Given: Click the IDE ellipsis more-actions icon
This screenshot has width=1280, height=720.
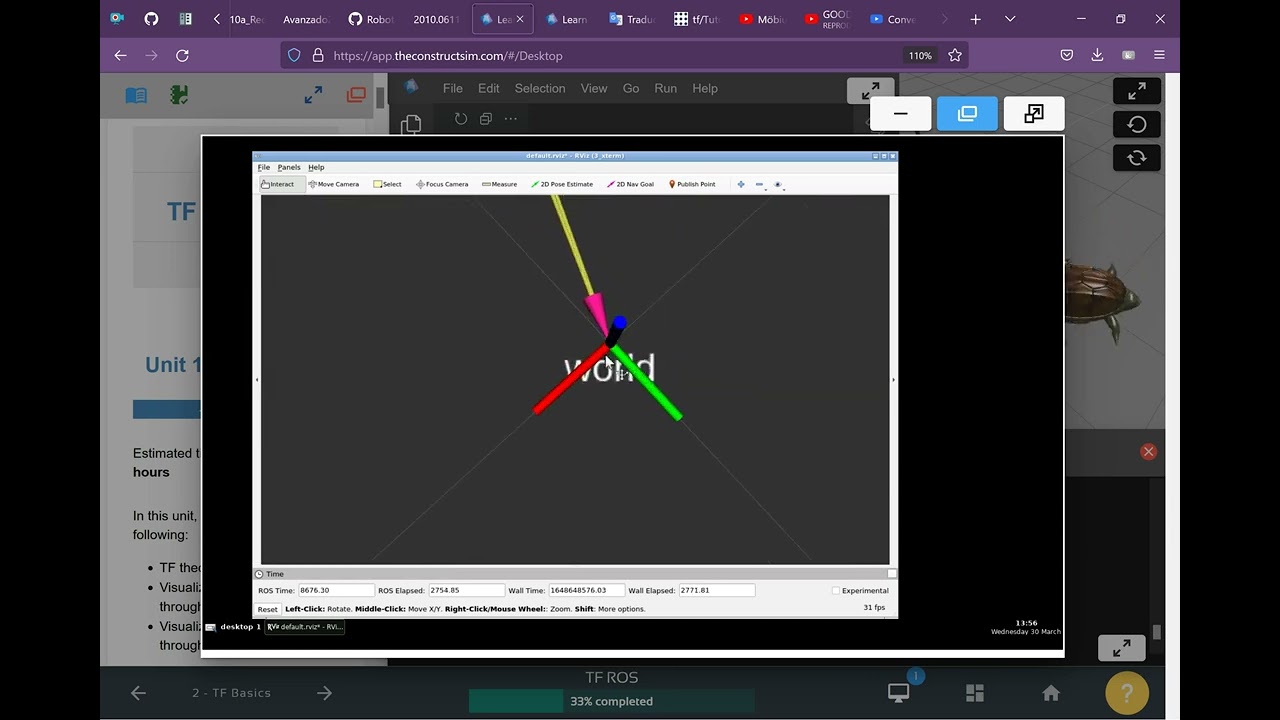Looking at the screenshot, I should (511, 118).
